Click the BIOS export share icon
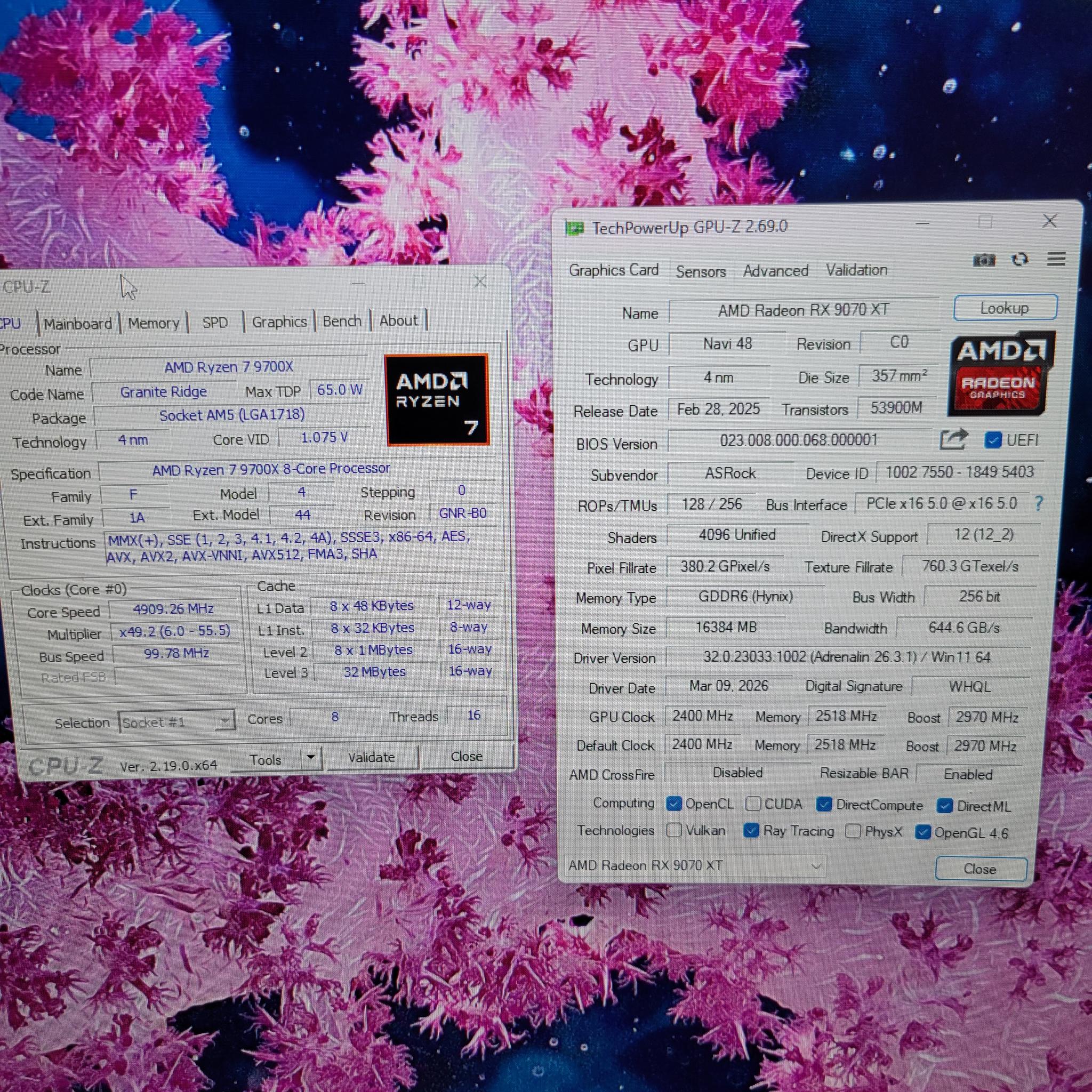The width and height of the screenshot is (1092, 1092). pos(953,439)
